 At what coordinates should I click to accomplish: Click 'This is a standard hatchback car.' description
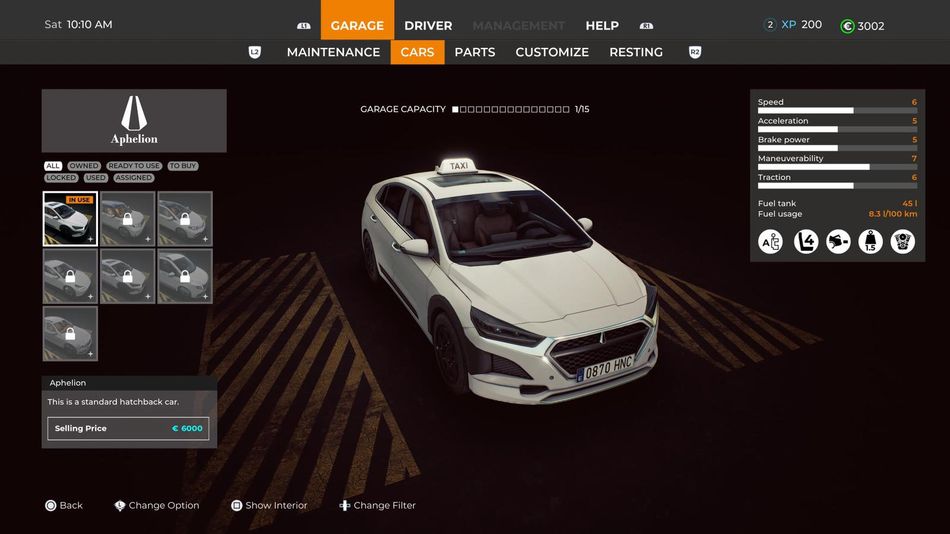(x=113, y=402)
